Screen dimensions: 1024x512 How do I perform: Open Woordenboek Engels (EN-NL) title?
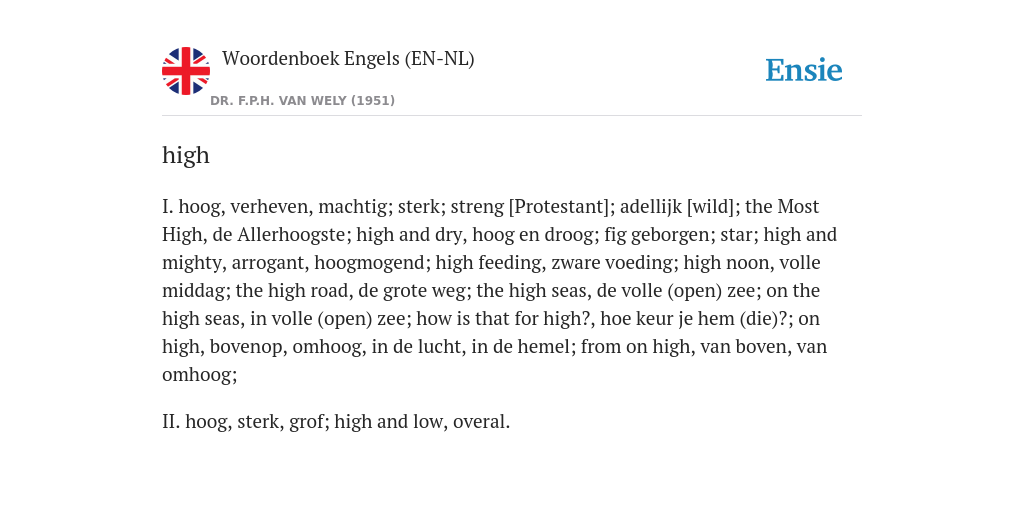pos(348,59)
